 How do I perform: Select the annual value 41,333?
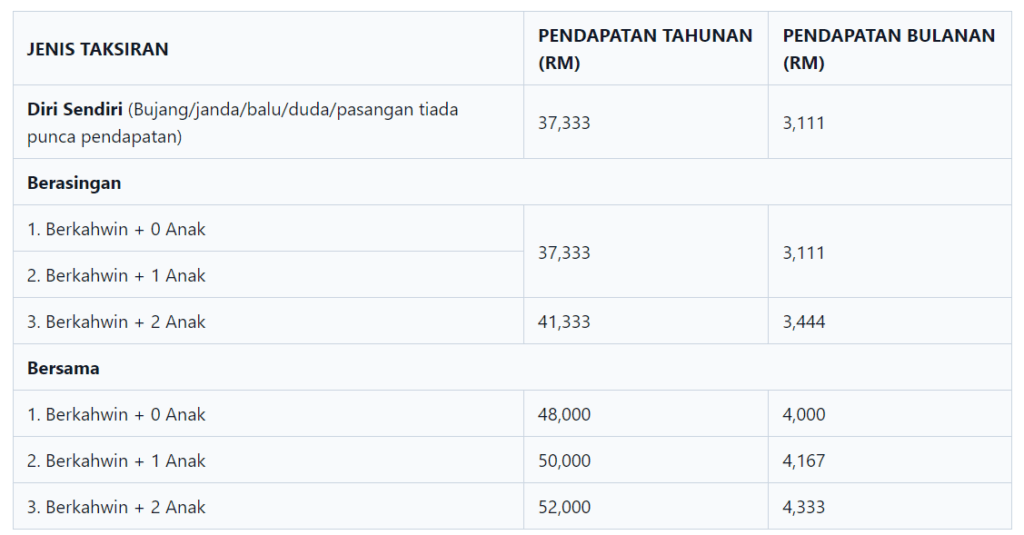564,322
